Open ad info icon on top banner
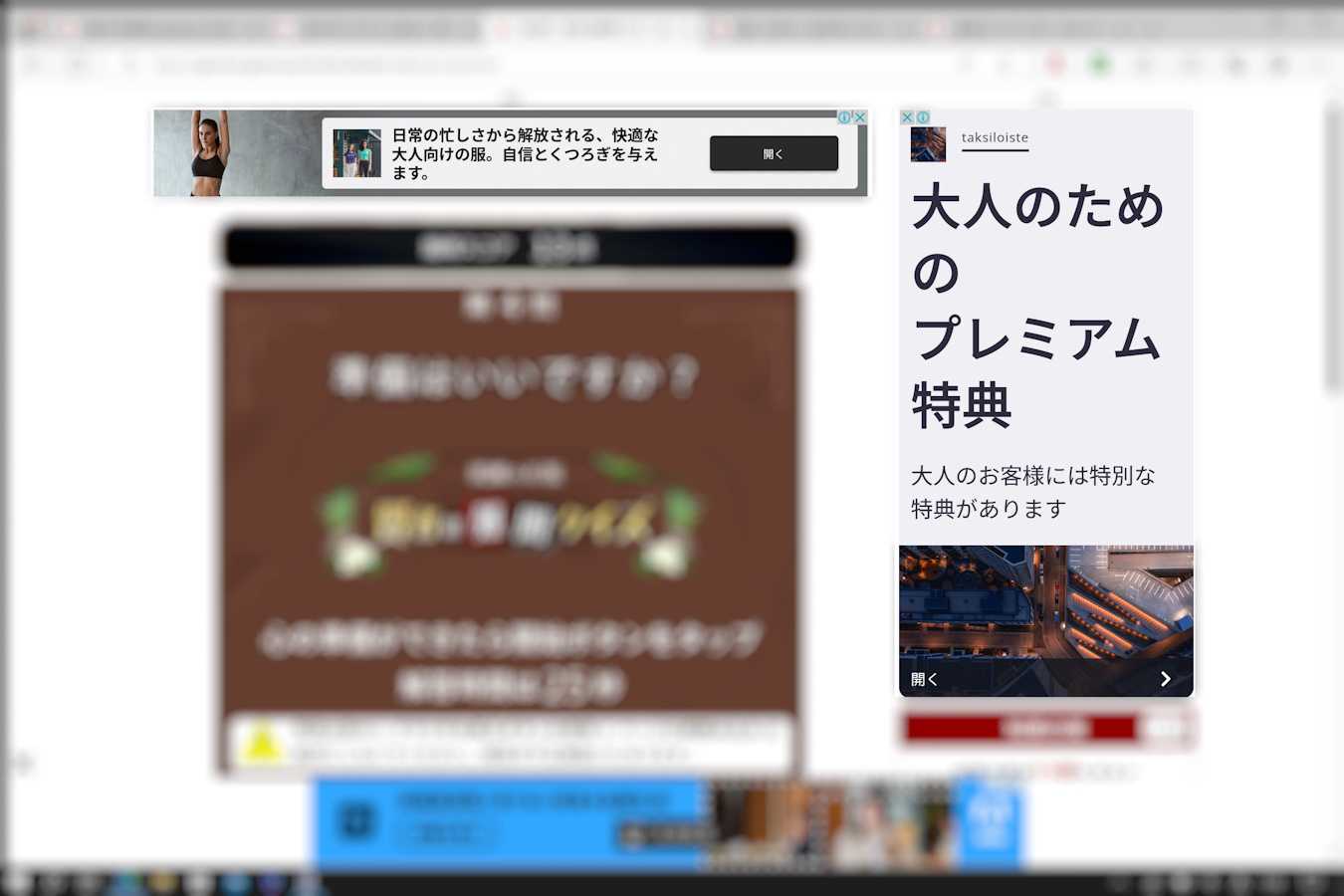The width and height of the screenshot is (1344, 896). click(x=844, y=117)
